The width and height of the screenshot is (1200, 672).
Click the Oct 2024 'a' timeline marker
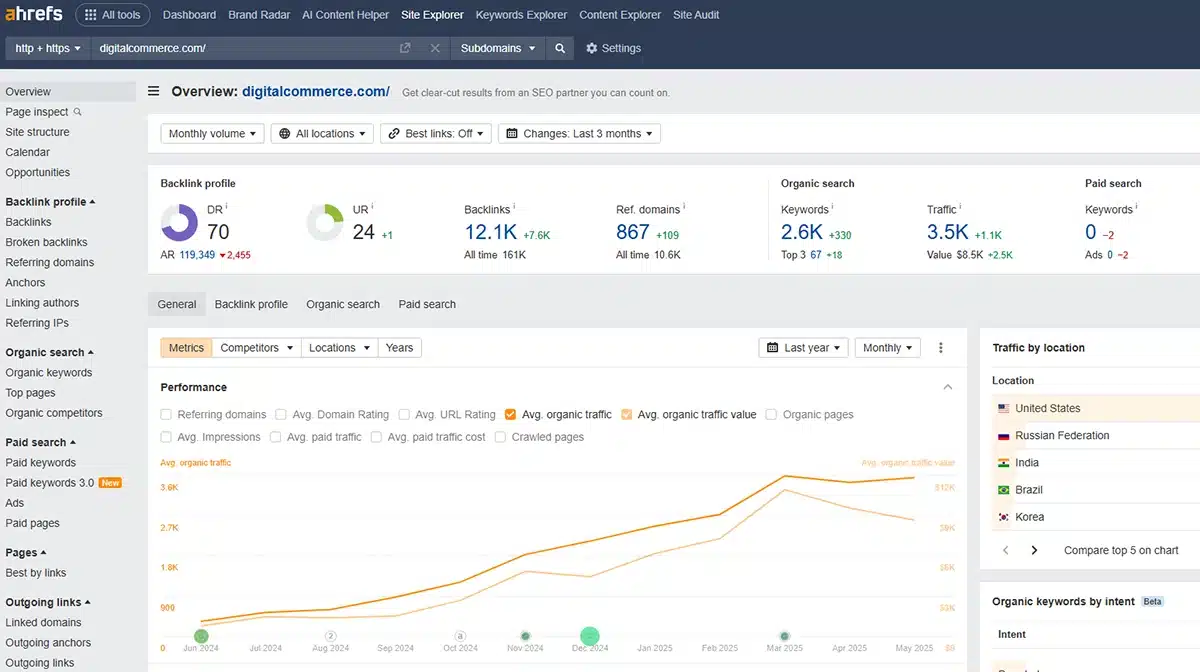(460, 635)
